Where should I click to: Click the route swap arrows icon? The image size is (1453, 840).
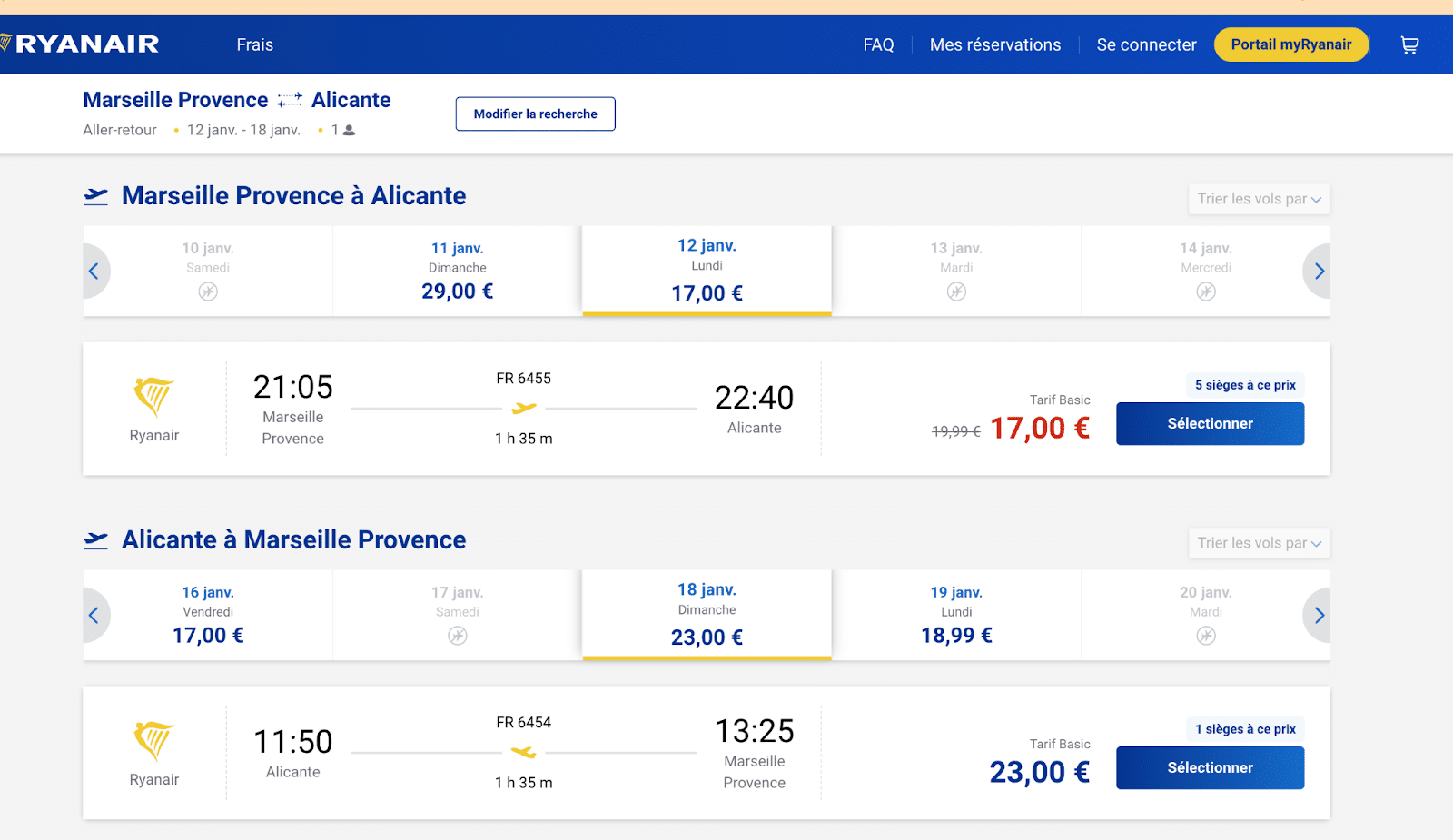tap(290, 100)
